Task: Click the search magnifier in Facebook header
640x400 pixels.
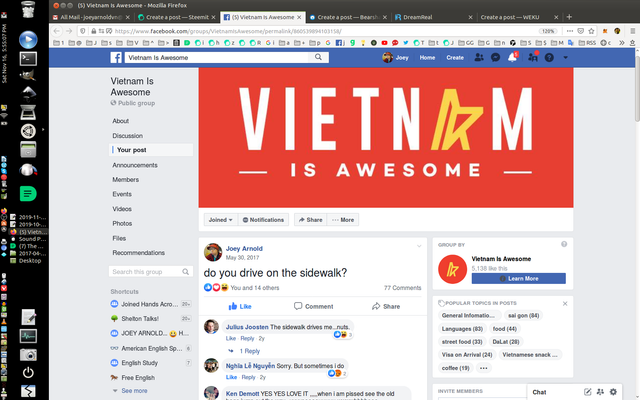Action: click(318, 58)
